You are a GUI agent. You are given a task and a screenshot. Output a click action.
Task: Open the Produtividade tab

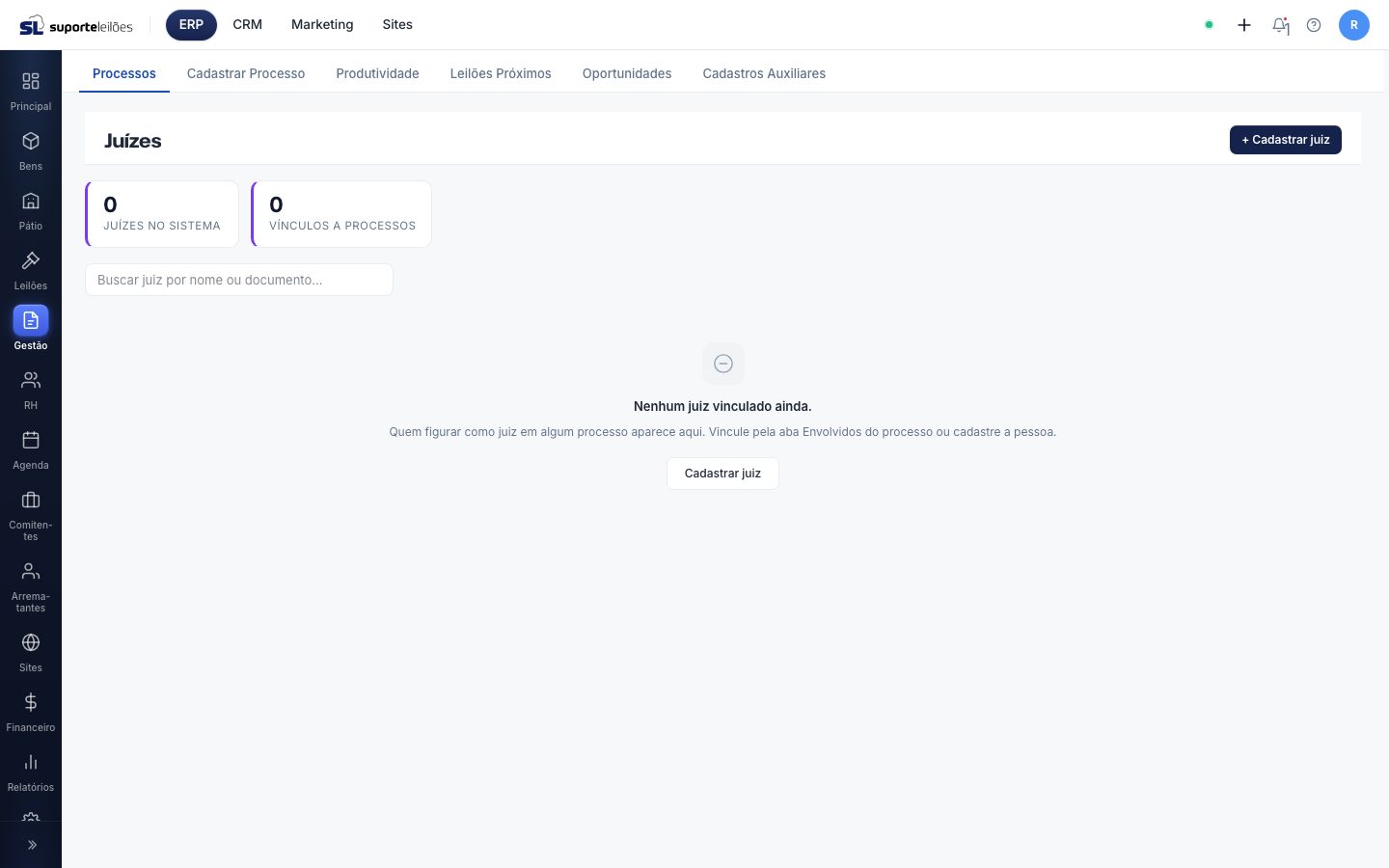point(377,73)
